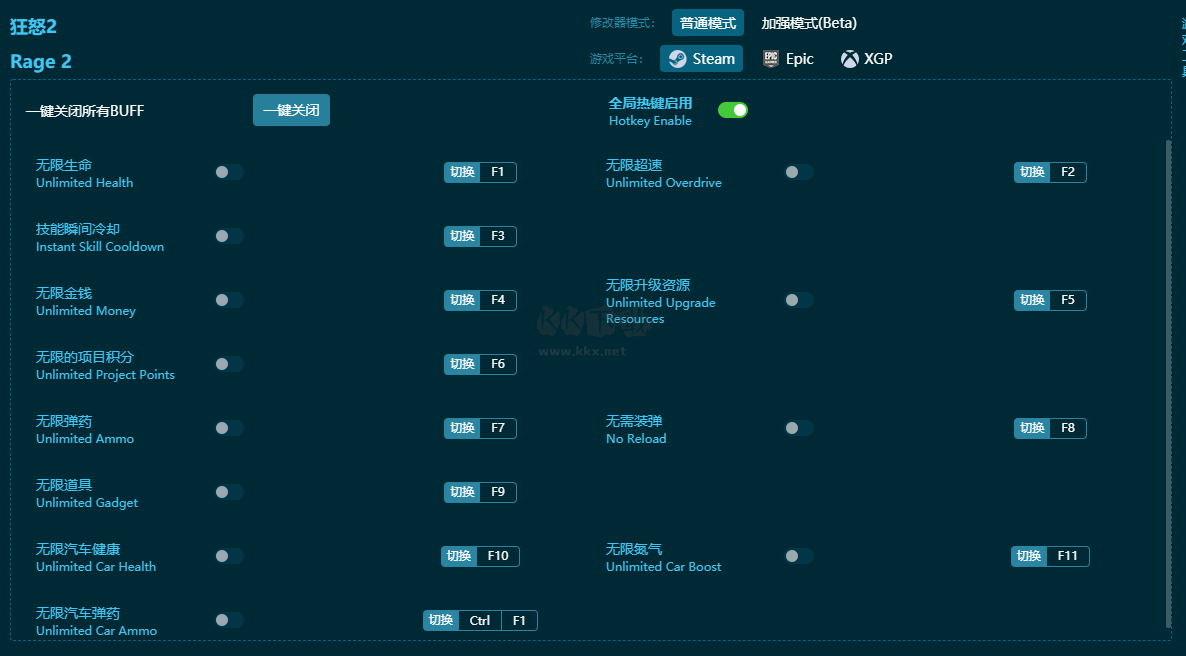The width and height of the screenshot is (1186, 656).
Task: Edit the F1 hotkey field for Unlimited Health
Action: click(x=498, y=172)
